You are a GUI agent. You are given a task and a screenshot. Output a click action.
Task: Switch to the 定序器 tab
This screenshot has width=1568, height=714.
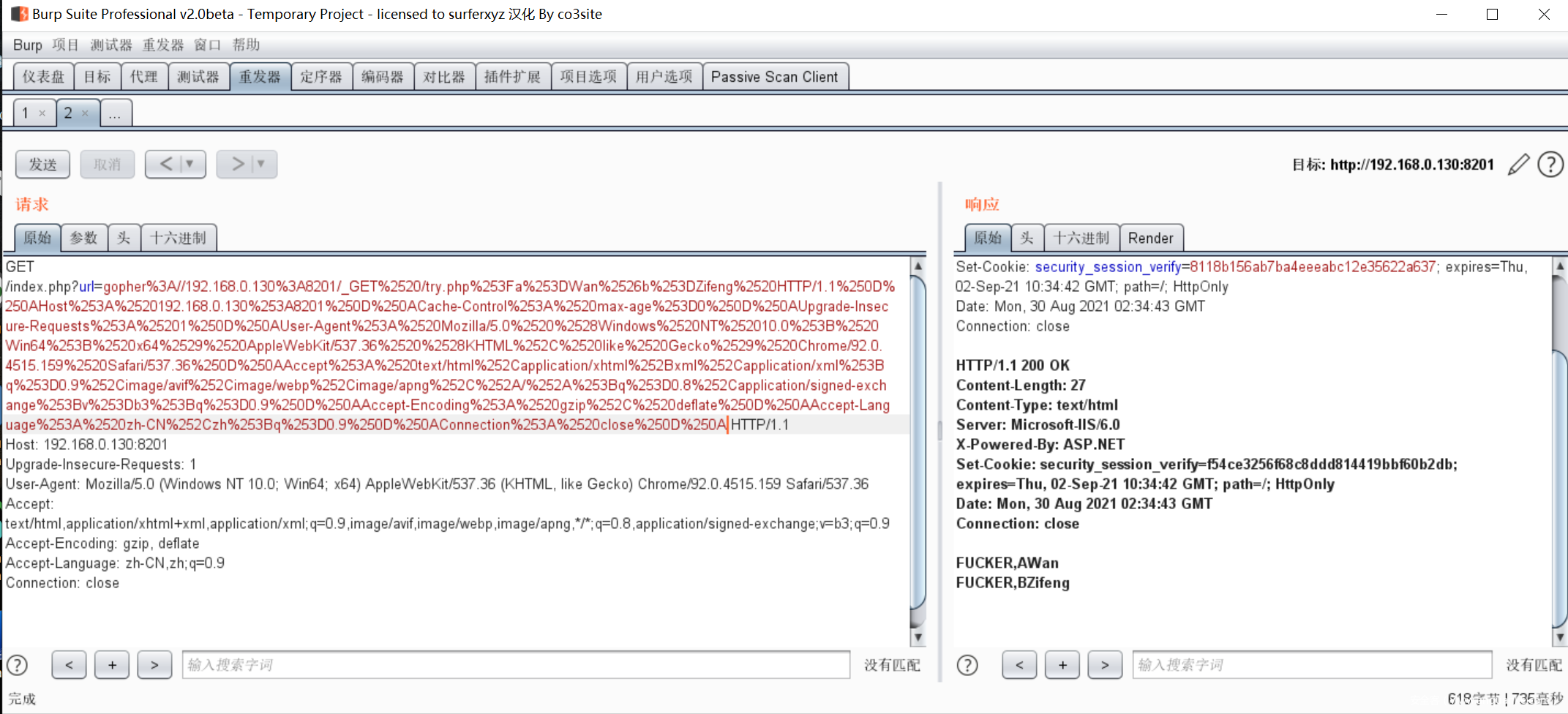click(321, 77)
